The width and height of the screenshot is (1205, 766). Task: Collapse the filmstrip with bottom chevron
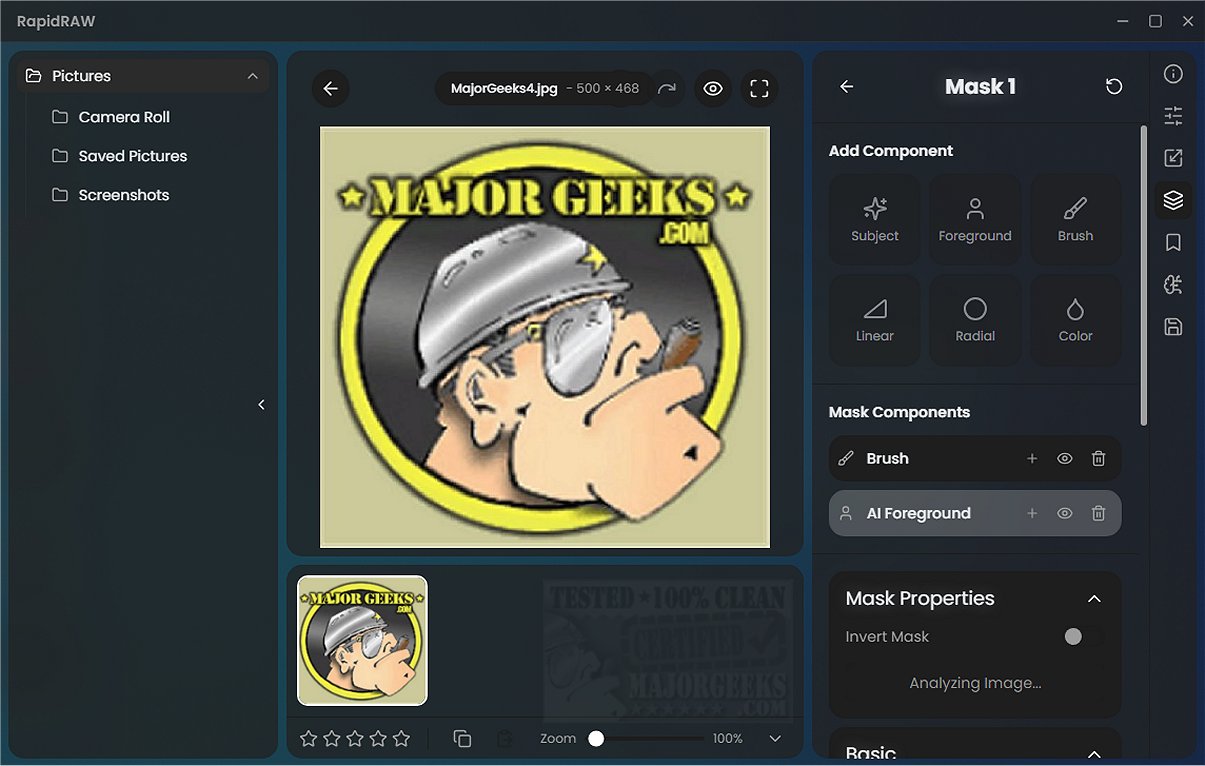click(x=775, y=739)
